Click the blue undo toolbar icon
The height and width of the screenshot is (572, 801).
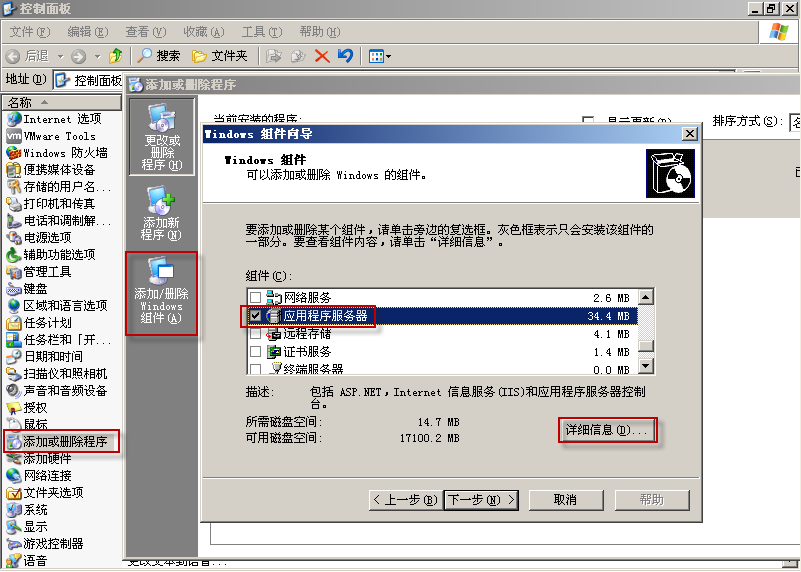click(346, 56)
